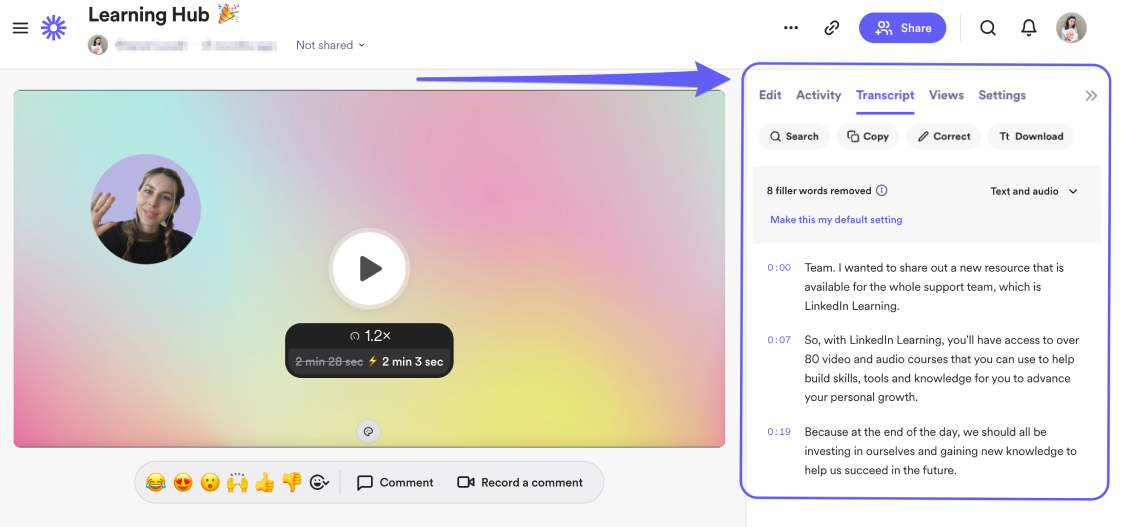Expand the Not shared dropdown
1131x527 pixels.
coord(330,45)
